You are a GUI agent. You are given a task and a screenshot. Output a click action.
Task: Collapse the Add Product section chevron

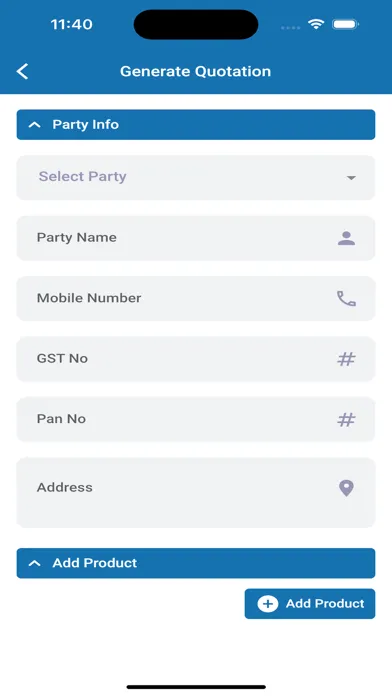pos(34,563)
